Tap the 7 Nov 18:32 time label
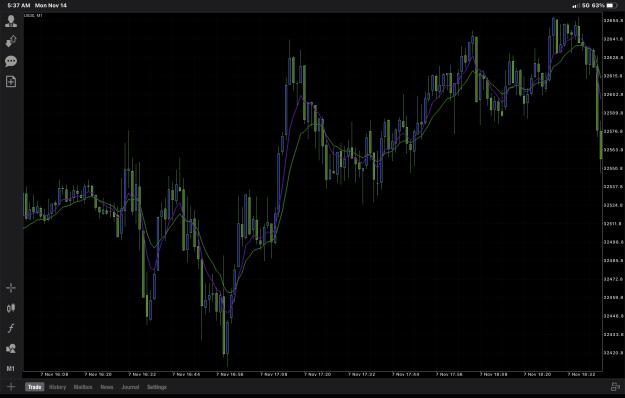The height and width of the screenshot is (398, 625). pyautogui.click(x=581, y=374)
